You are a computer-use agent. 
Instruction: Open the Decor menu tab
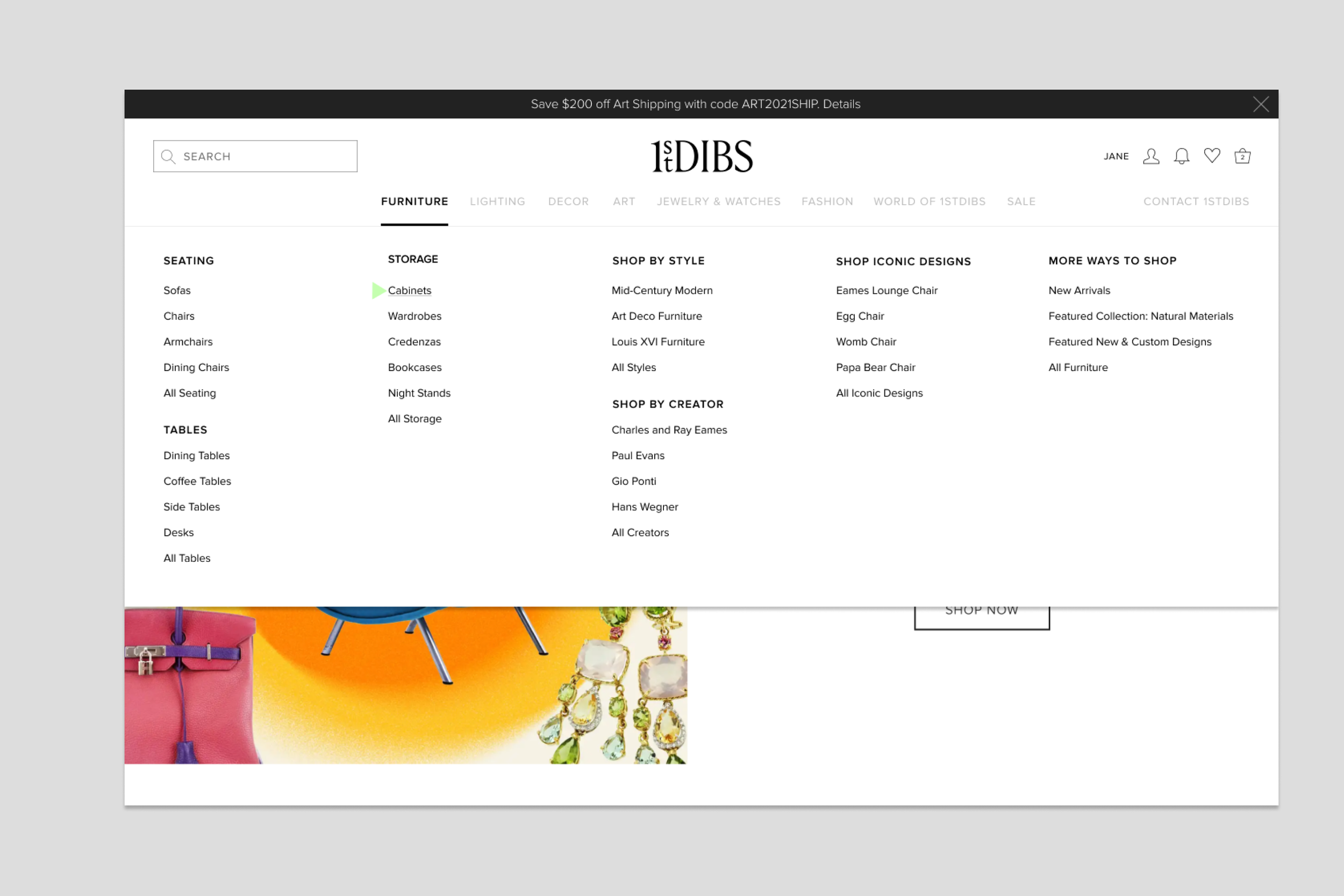point(568,202)
